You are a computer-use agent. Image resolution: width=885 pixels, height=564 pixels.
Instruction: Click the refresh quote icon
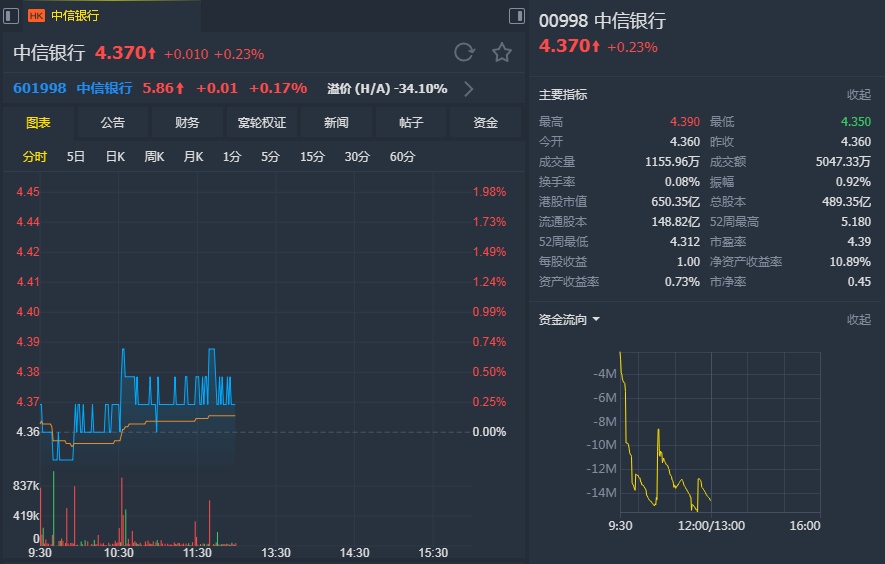(464, 53)
